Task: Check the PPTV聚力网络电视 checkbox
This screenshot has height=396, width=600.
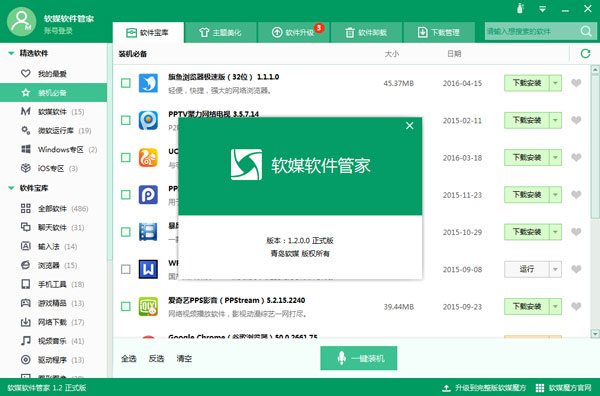Action: (126, 120)
